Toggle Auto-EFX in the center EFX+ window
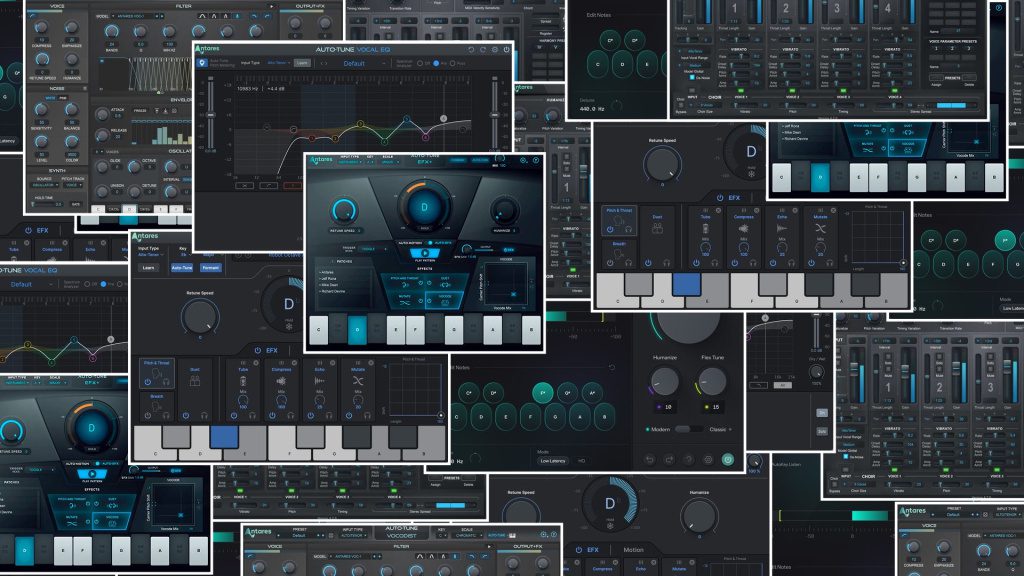Viewport: 1024px width, 576px height. click(x=430, y=243)
